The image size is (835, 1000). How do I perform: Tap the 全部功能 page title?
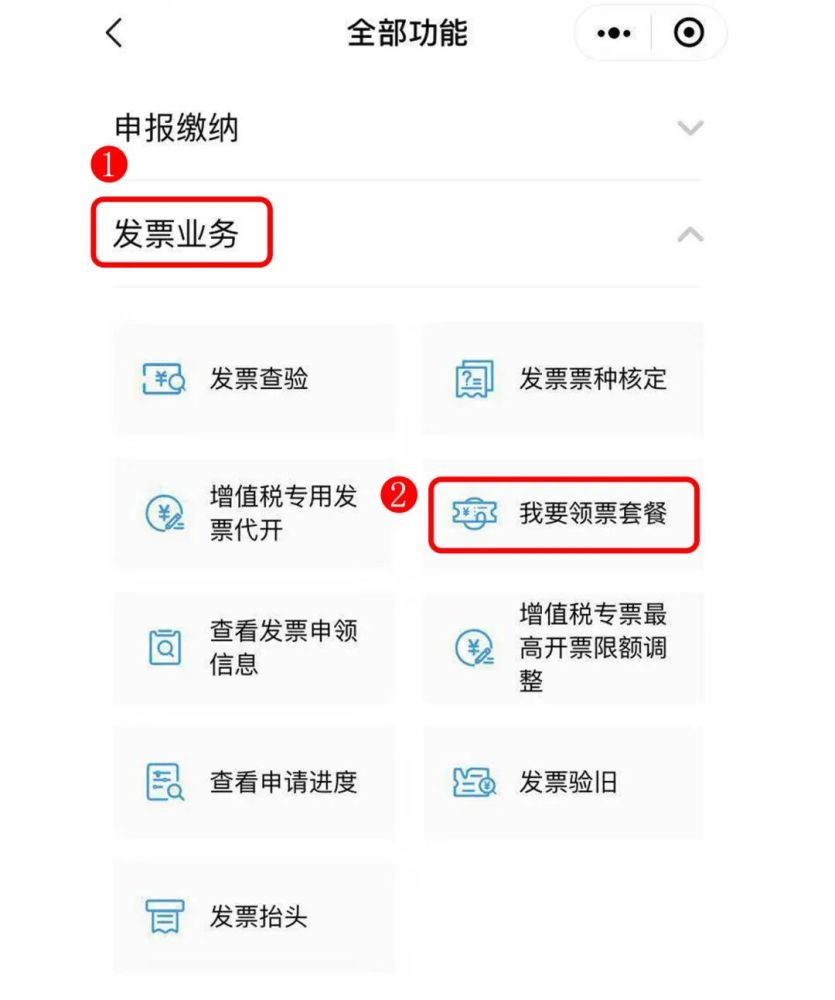coord(407,33)
